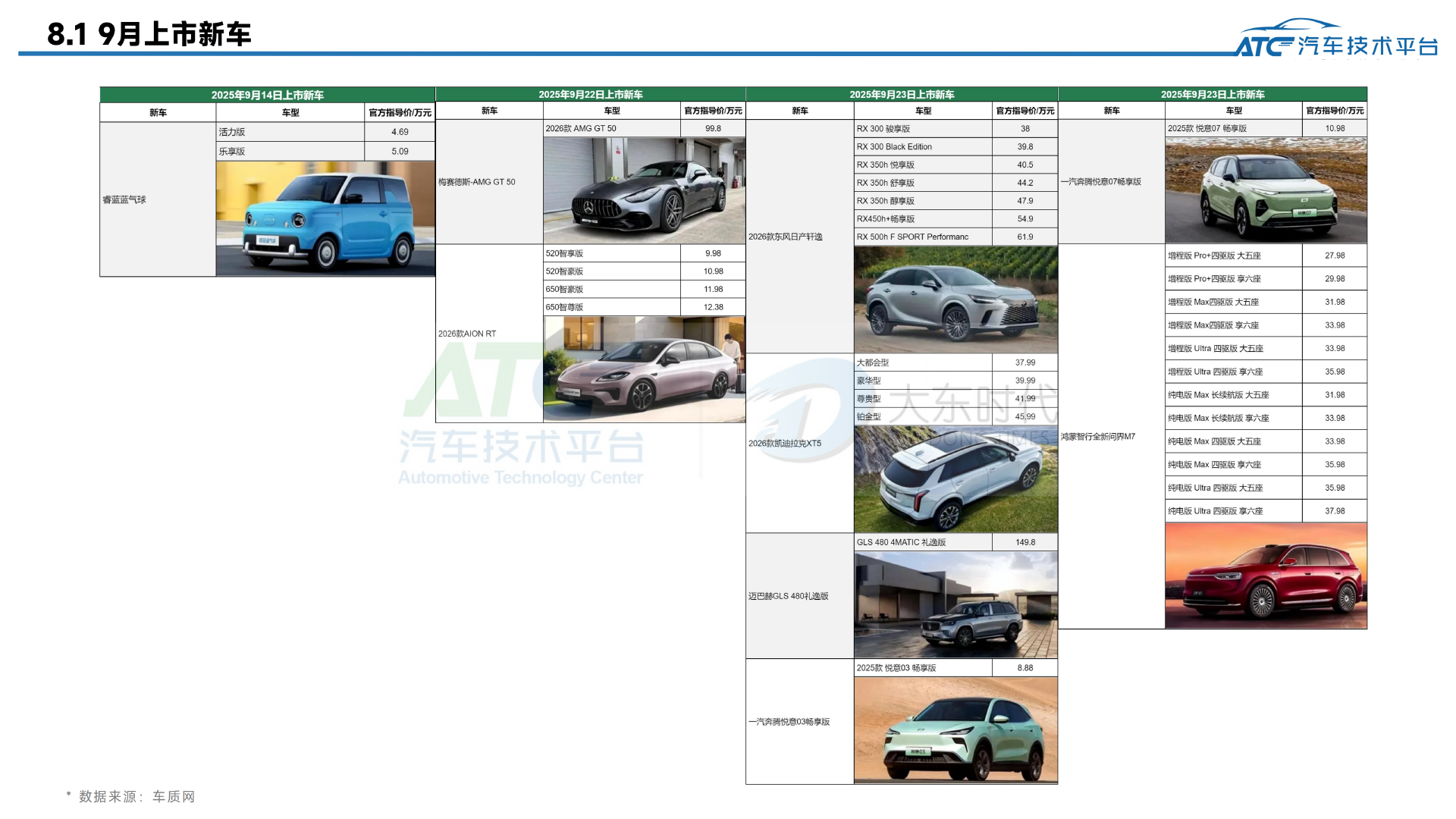Select the green 悦意07 SUV photo
Image resolution: width=1456 pixels, height=819 pixels.
1266,190
